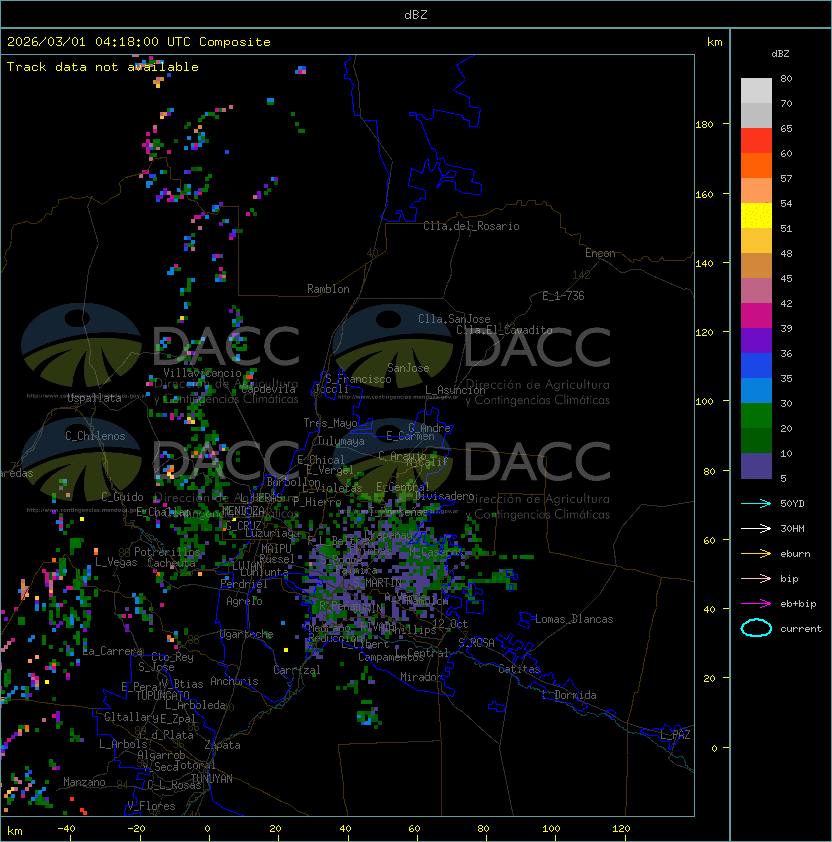Click the 'Tres_Mayo' map label

[x=330, y=423]
